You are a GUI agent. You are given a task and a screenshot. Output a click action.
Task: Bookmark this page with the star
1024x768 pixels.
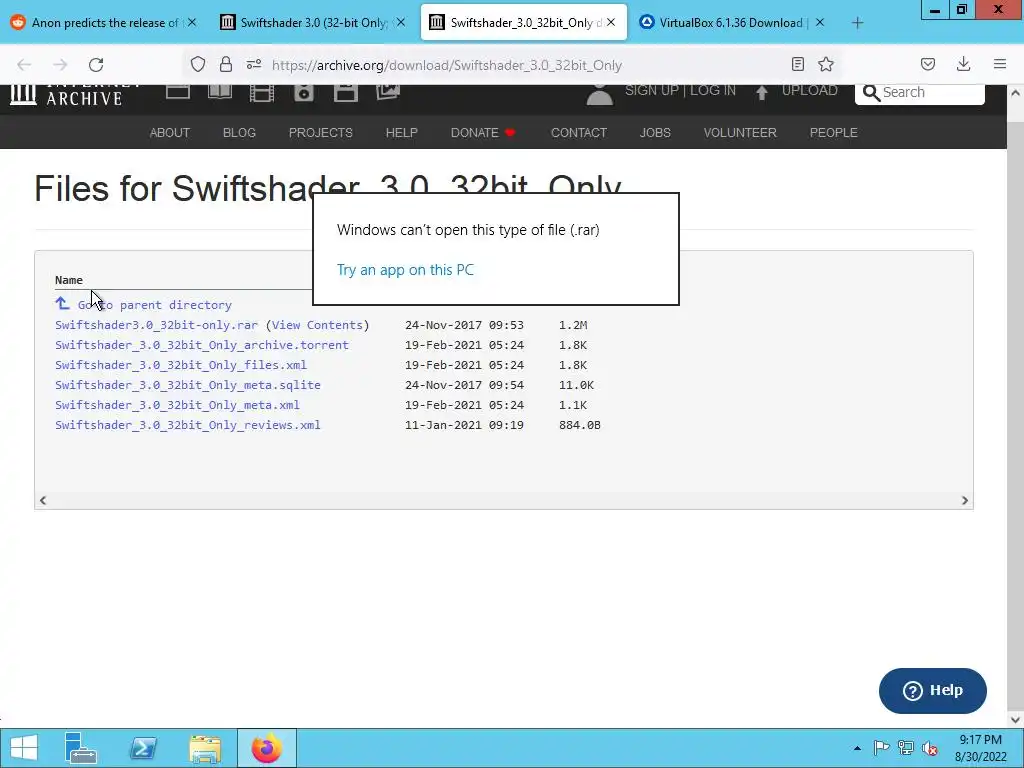click(x=826, y=64)
